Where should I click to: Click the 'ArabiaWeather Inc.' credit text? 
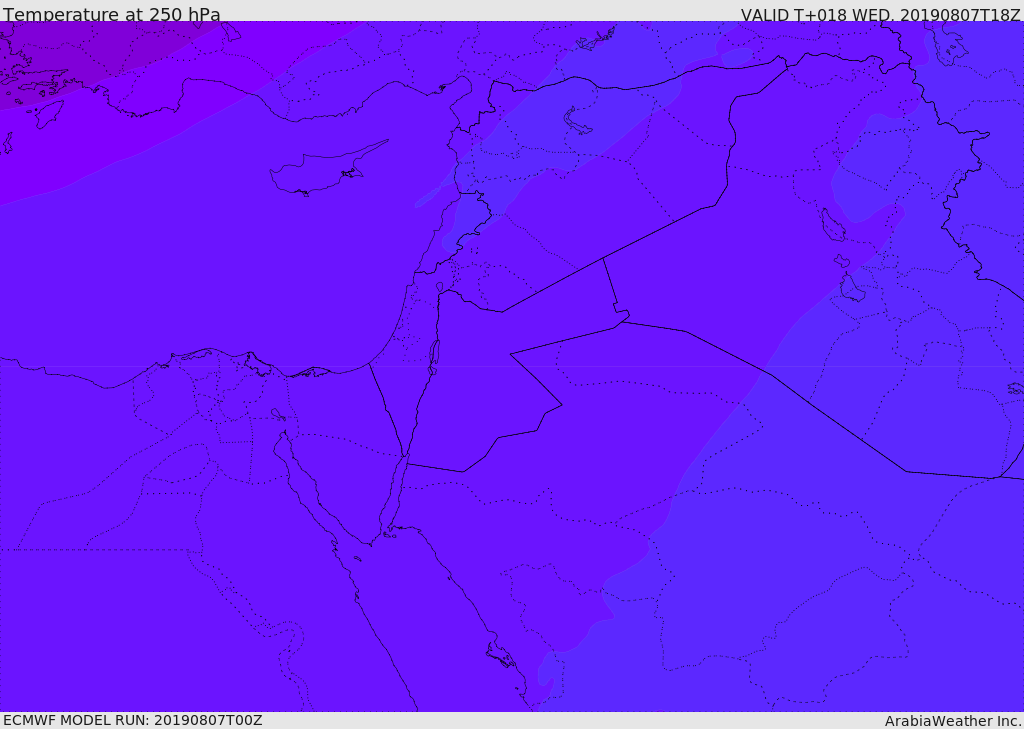click(x=953, y=721)
